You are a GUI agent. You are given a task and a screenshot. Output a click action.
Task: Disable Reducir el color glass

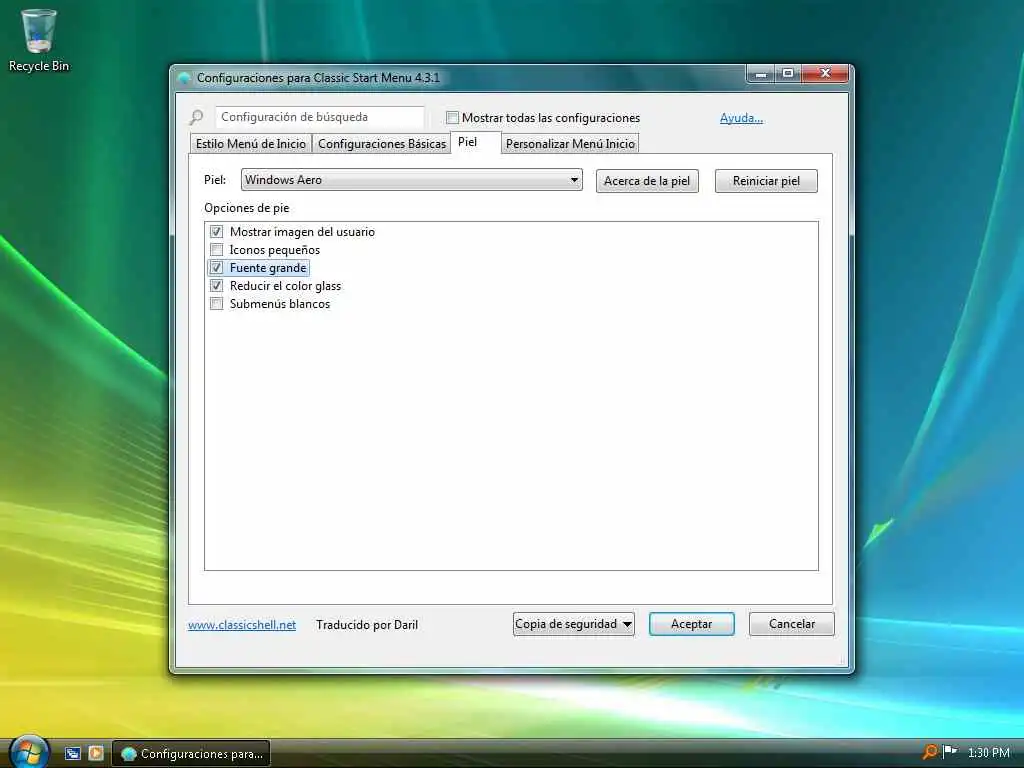click(217, 285)
